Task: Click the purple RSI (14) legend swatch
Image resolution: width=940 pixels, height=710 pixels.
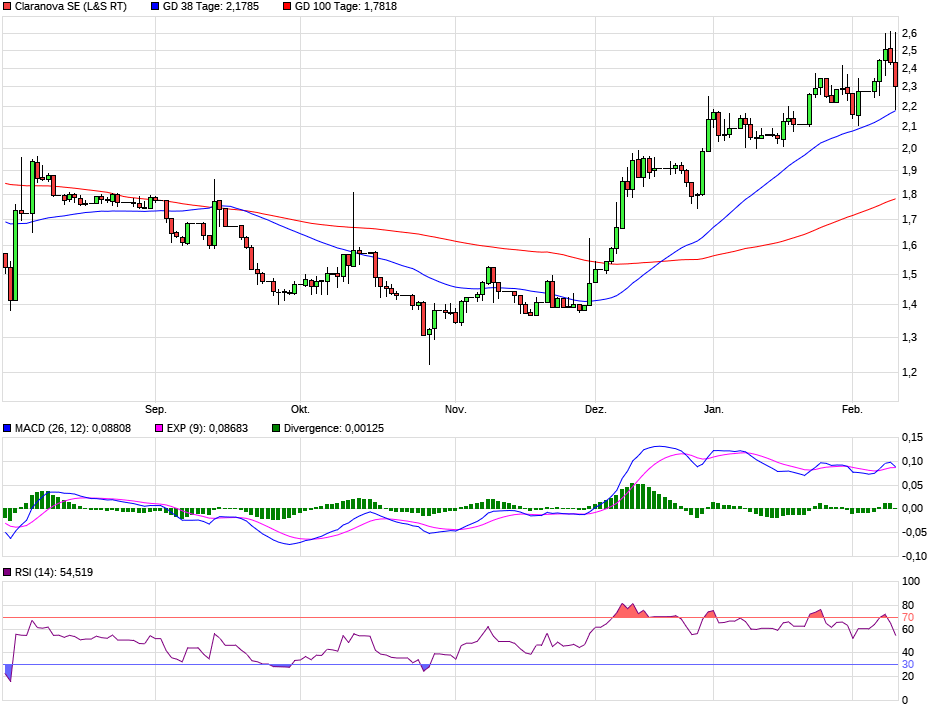Action: click(7, 572)
